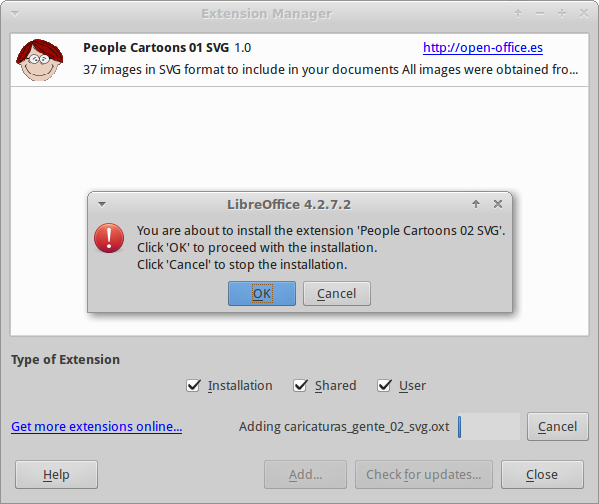Roll up the LibreOffice dialog with the arrow icon
Screen dimensions: 599x504
tap(476, 204)
